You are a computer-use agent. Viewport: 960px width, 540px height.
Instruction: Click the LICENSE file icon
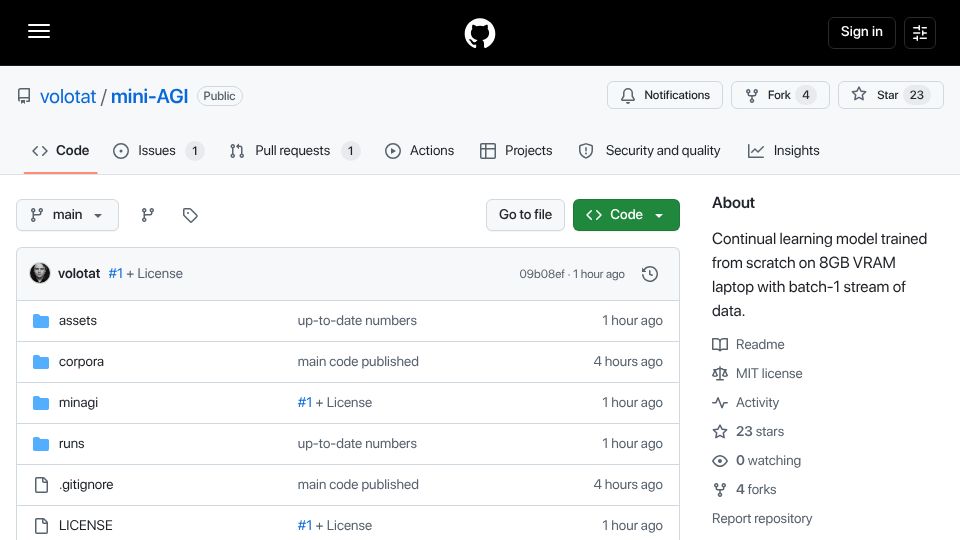click(41, 526)
